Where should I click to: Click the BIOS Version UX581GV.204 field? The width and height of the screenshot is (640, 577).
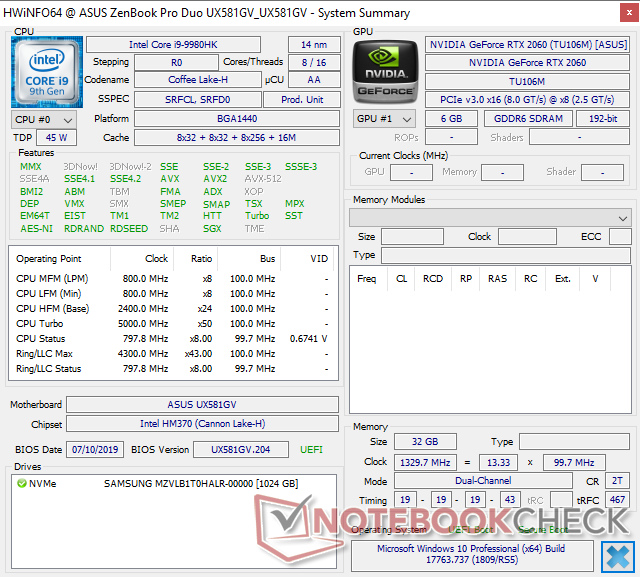[x=235, y=450]
